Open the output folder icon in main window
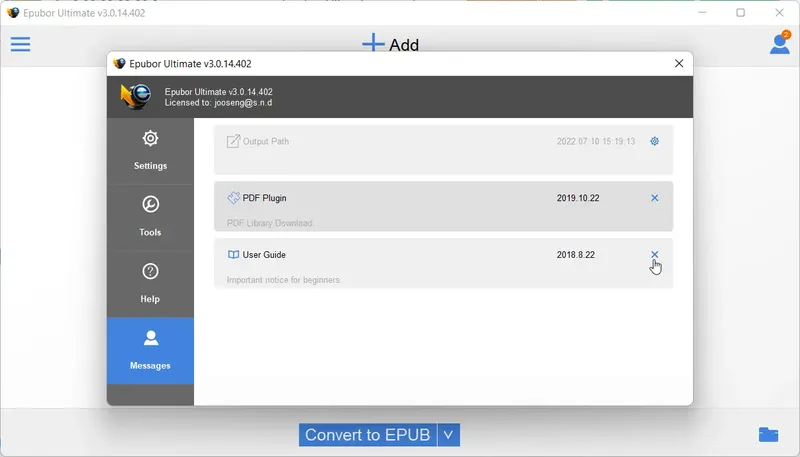The width and height of the screenshot is (800, 457). pos(768,435)
